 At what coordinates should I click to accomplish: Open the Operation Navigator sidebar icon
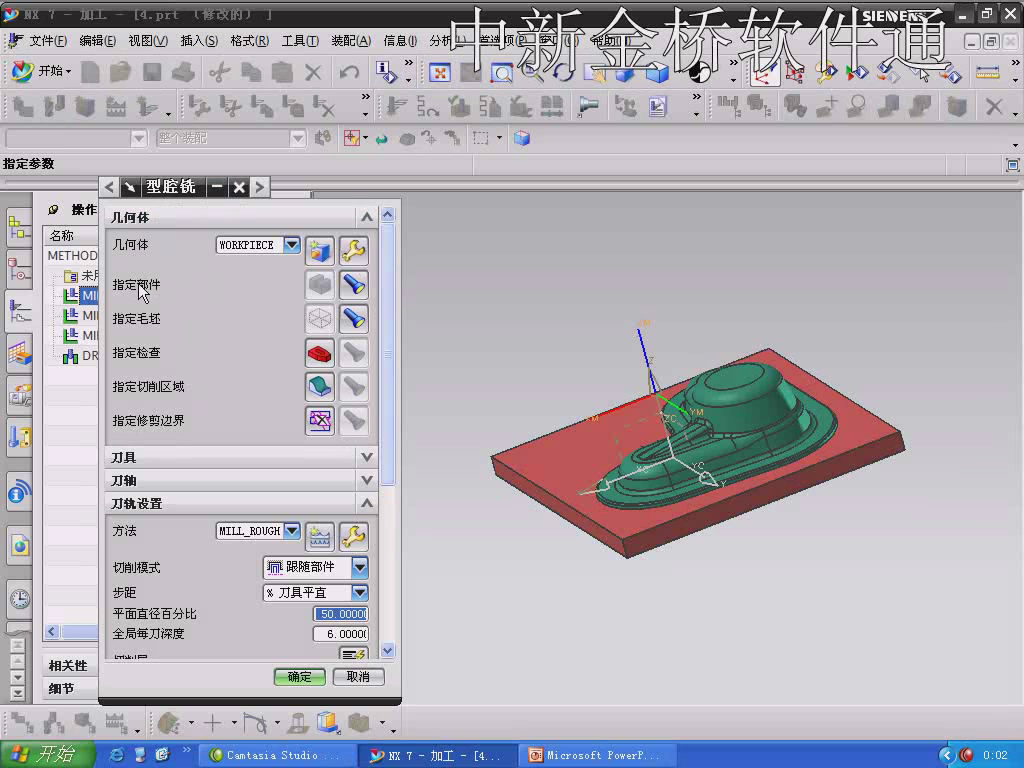click(20, 312)
